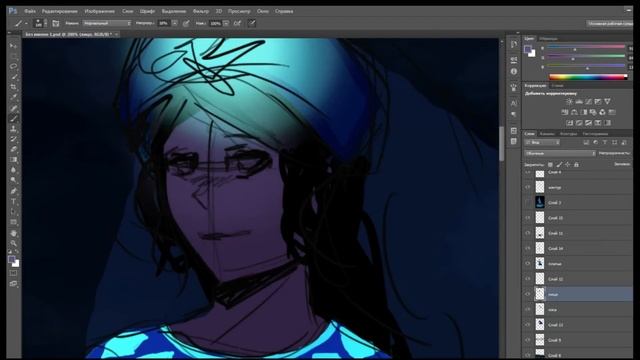Switch to the Контуры tab
Image resolution: width=640 pixels, height=360 pixels.
(x=568, y=133)
